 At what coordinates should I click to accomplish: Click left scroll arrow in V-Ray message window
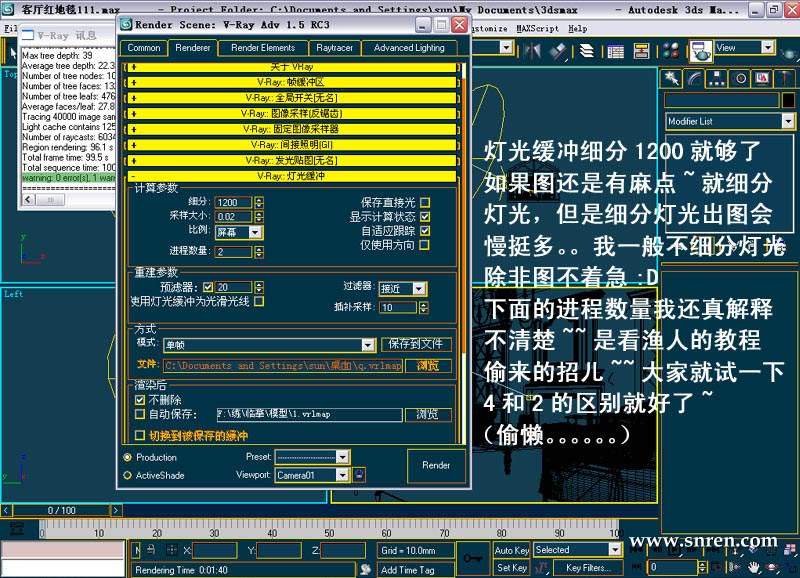pos(28,199)
